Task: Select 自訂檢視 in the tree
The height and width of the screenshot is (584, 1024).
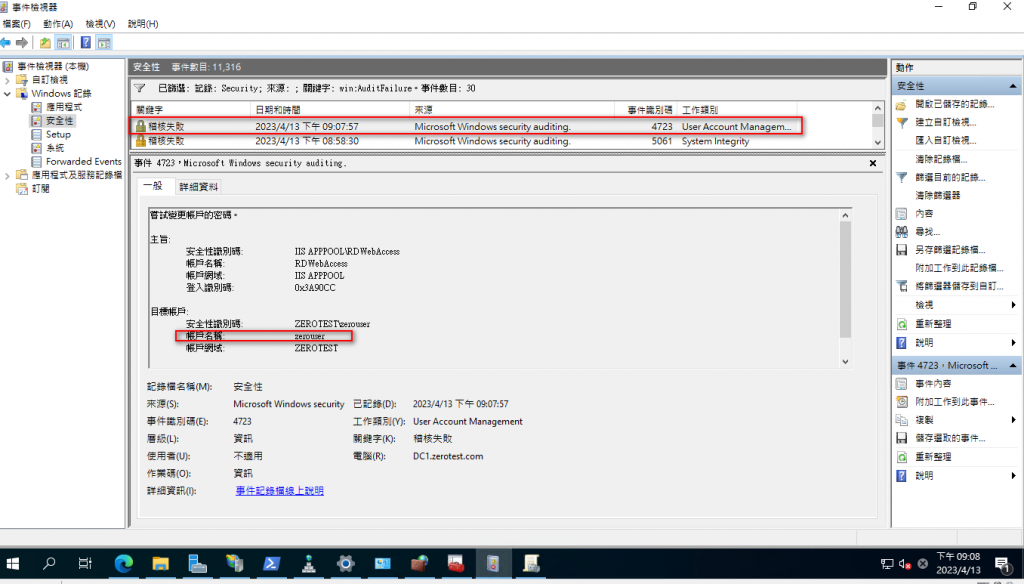Action: point(50,80)
